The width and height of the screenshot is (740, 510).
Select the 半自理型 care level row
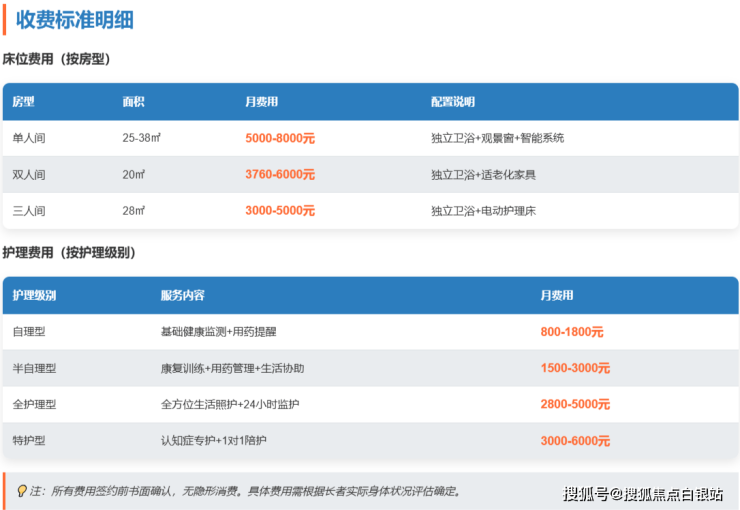(34, 368)
